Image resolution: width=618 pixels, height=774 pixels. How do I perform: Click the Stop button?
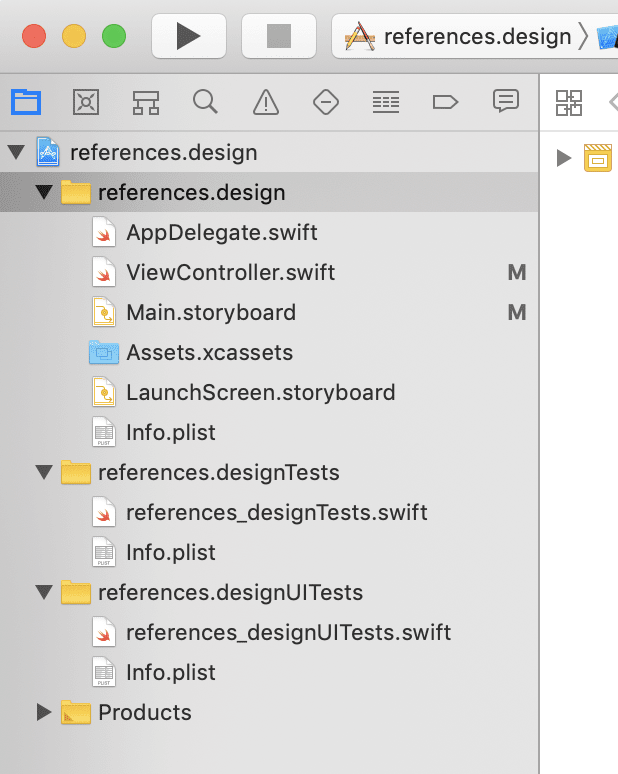click(279, 37)
